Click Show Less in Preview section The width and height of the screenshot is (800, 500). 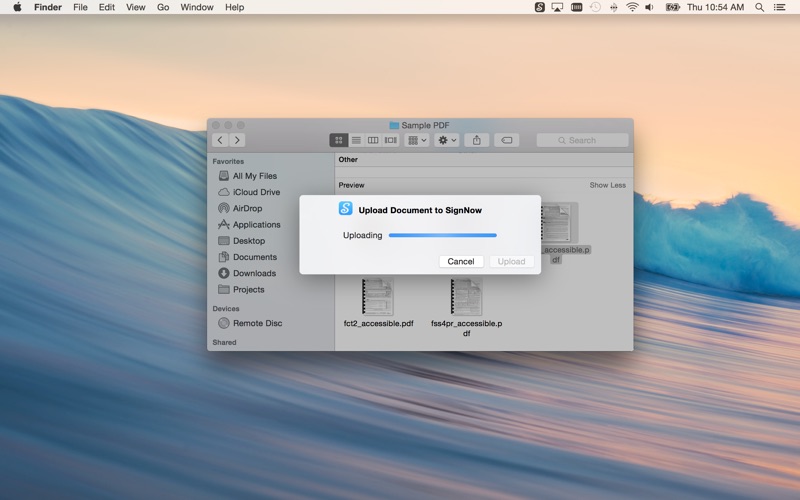coord(607,185)
